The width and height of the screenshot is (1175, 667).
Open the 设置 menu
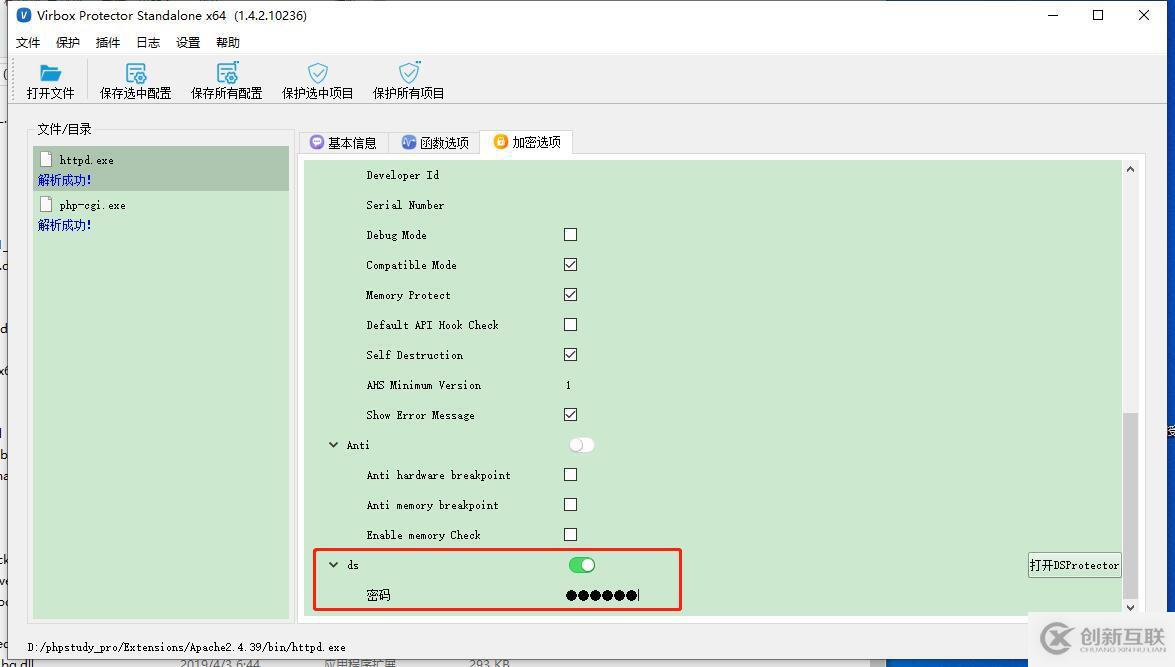[x=188, y=43]
